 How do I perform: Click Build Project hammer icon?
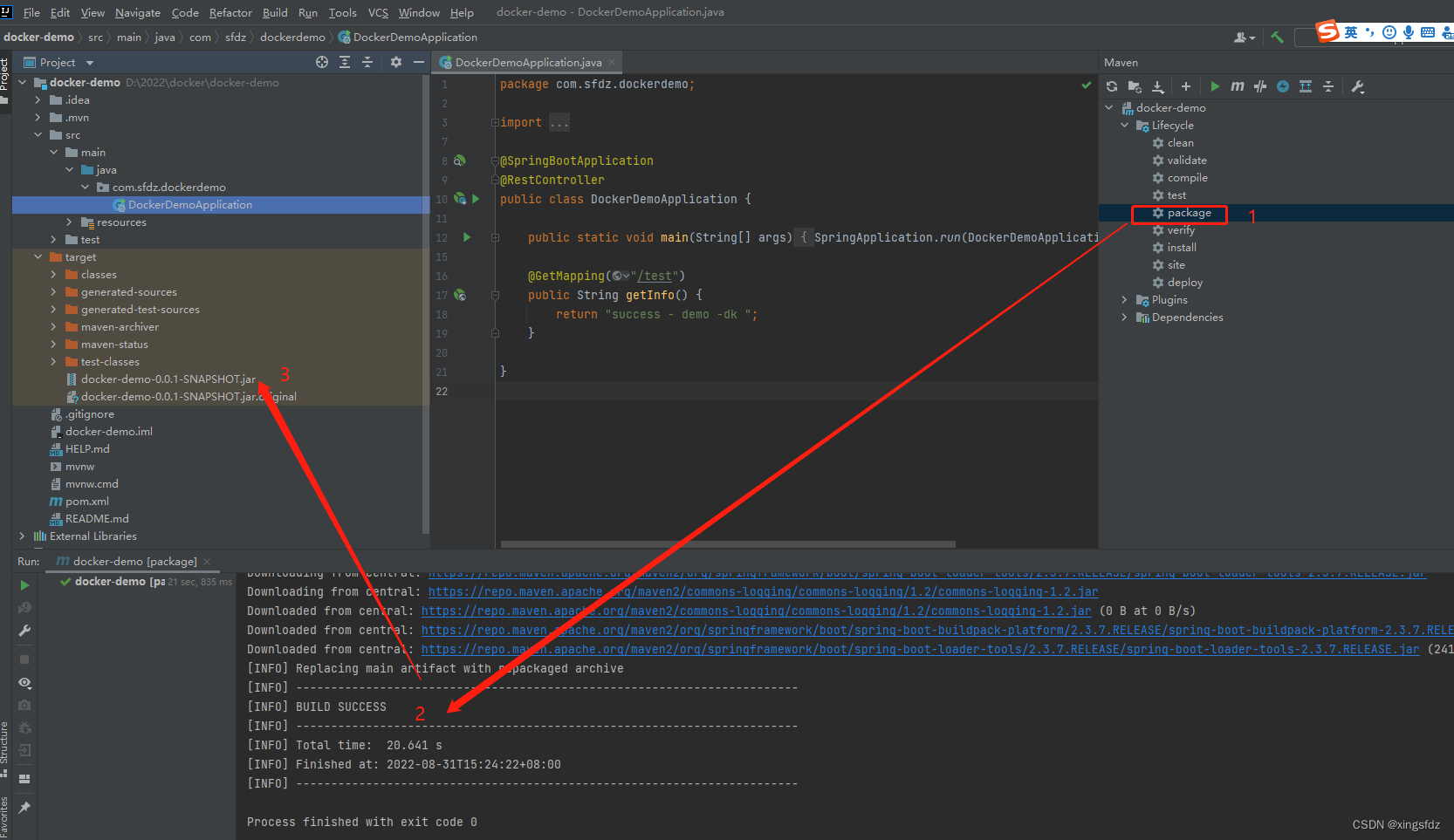point(1278,37)
